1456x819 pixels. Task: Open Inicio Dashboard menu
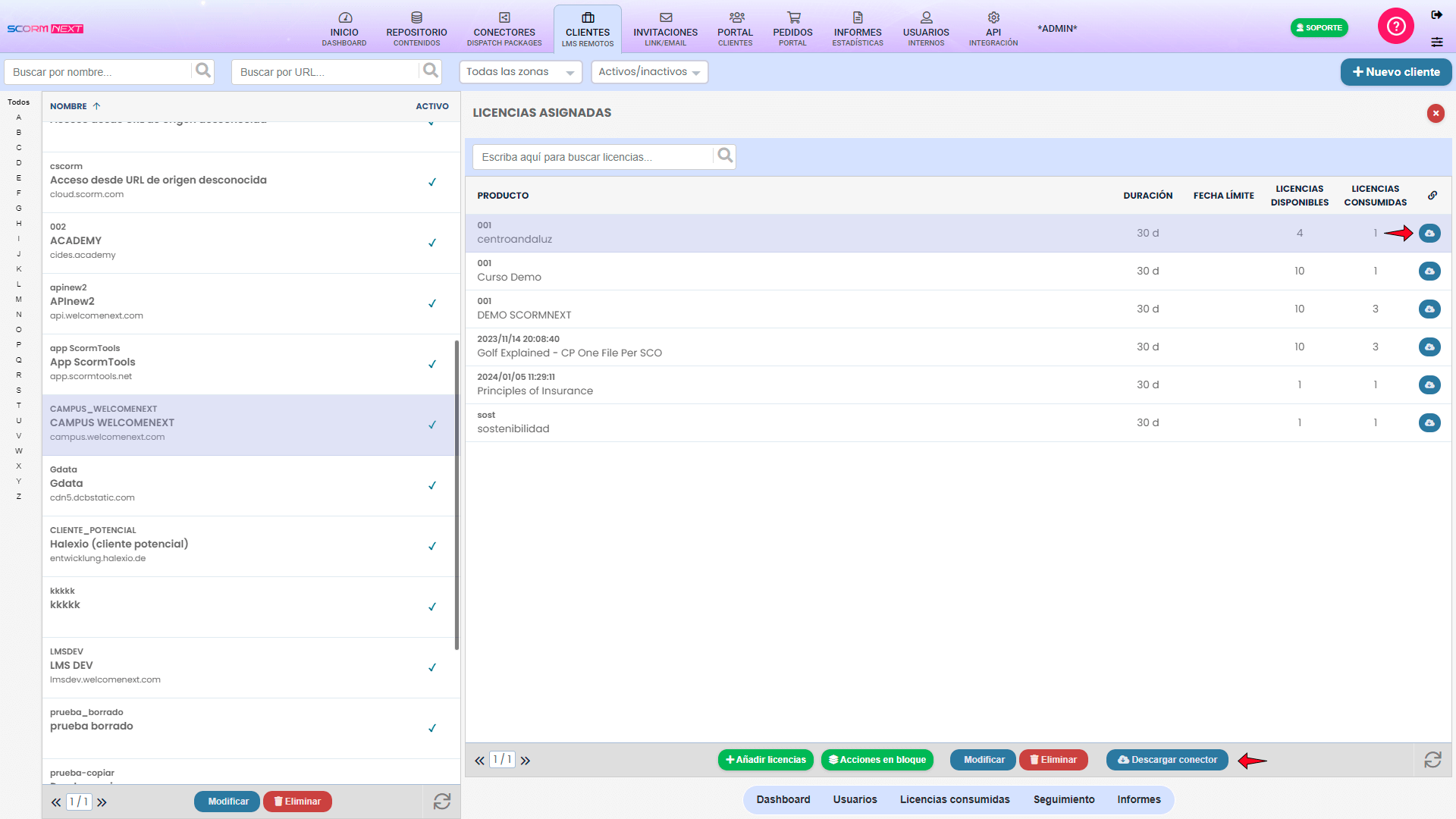tap(344, 29)
